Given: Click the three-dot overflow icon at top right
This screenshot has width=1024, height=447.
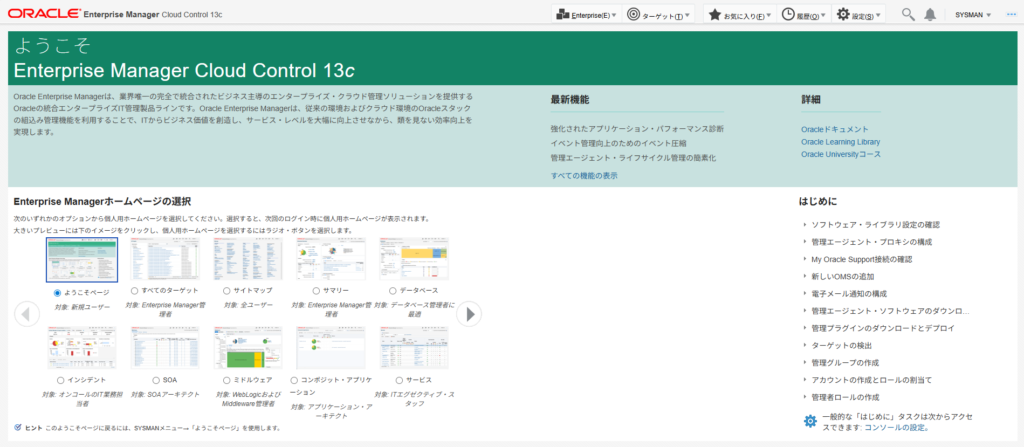Looking at the screenshot, I should pyautogui.click(x=1011, y=15).
